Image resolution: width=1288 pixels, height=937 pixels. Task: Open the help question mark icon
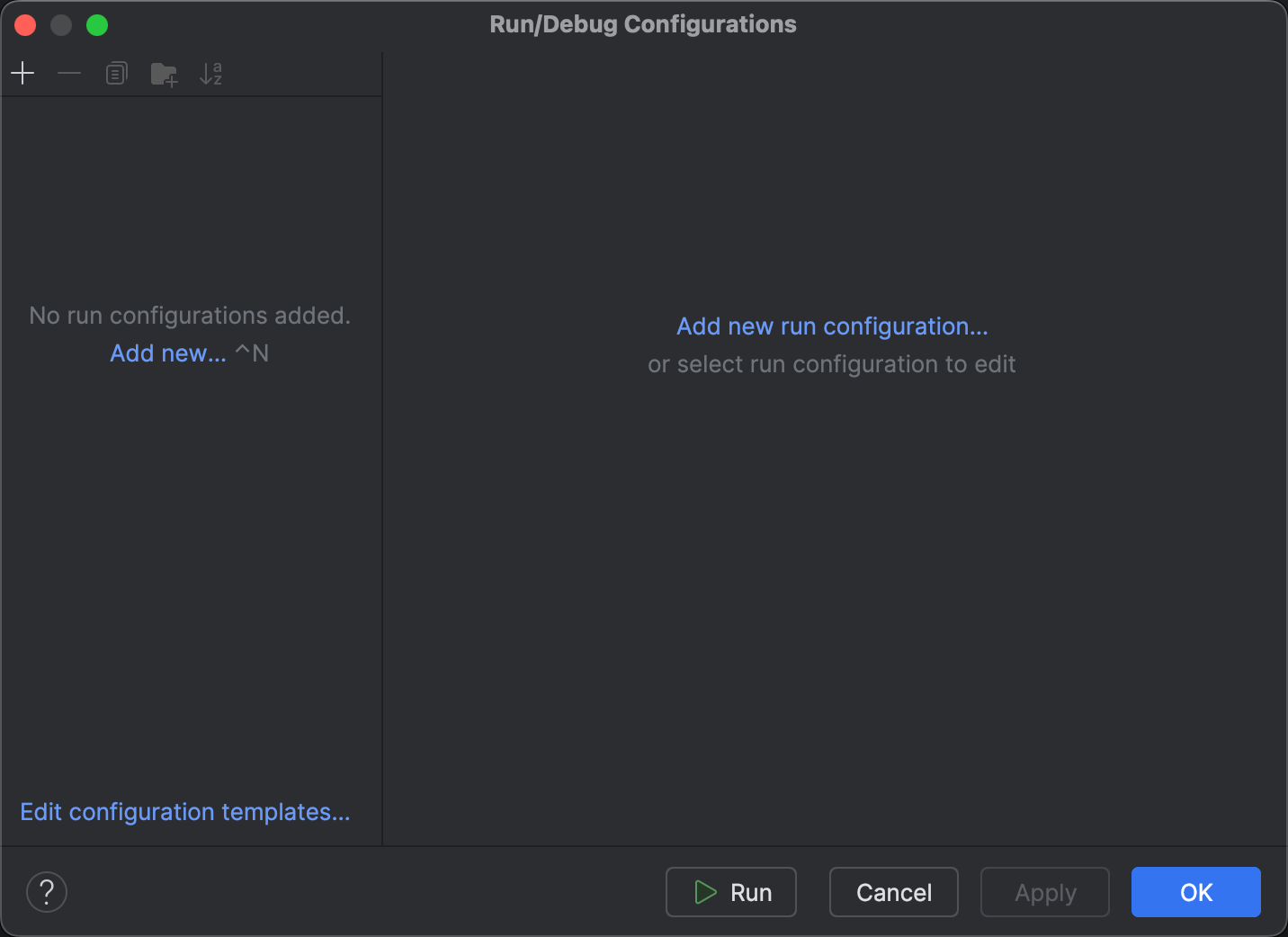click(47, 891)
